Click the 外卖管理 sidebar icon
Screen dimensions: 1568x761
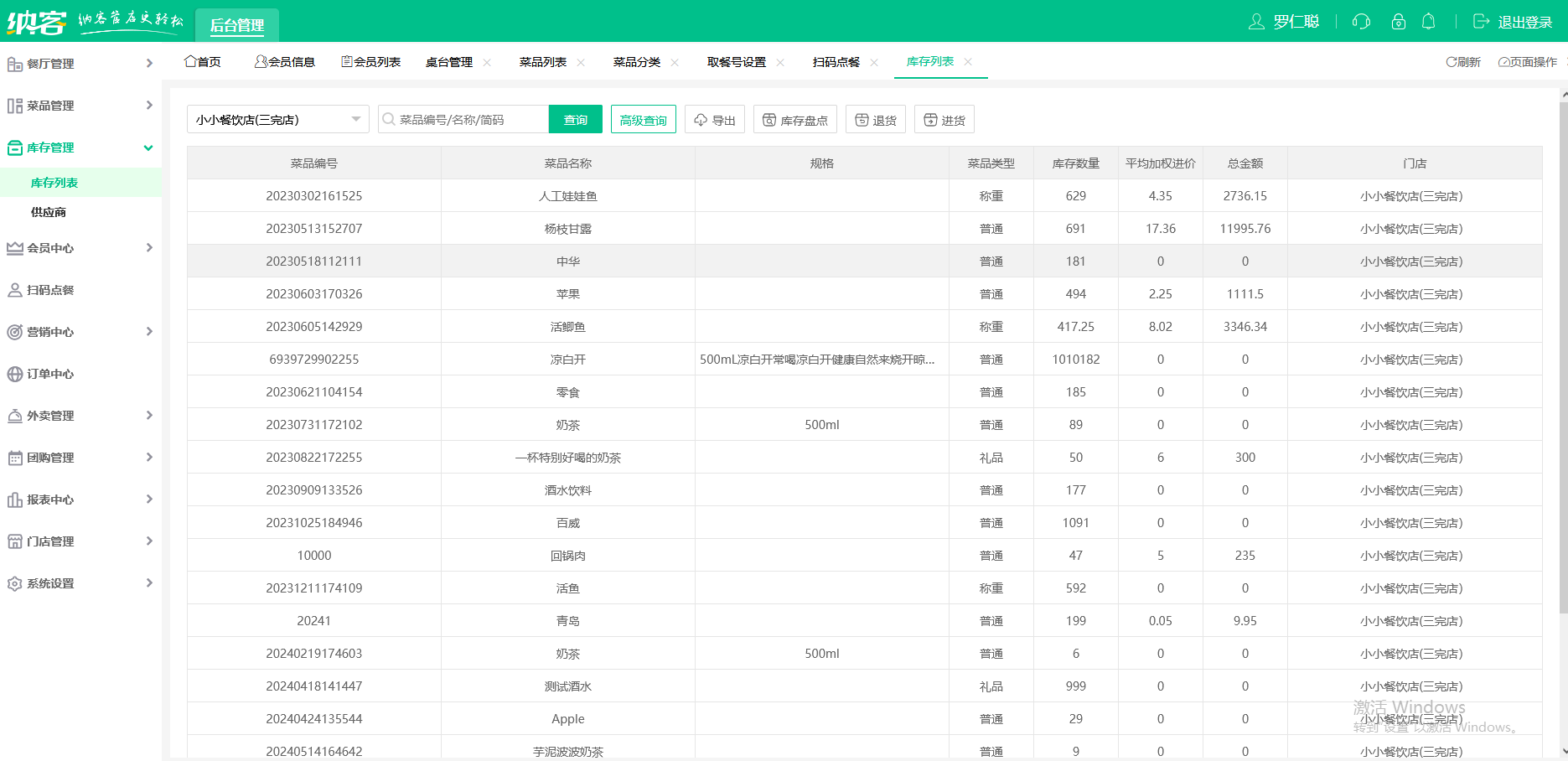(15, 416)
